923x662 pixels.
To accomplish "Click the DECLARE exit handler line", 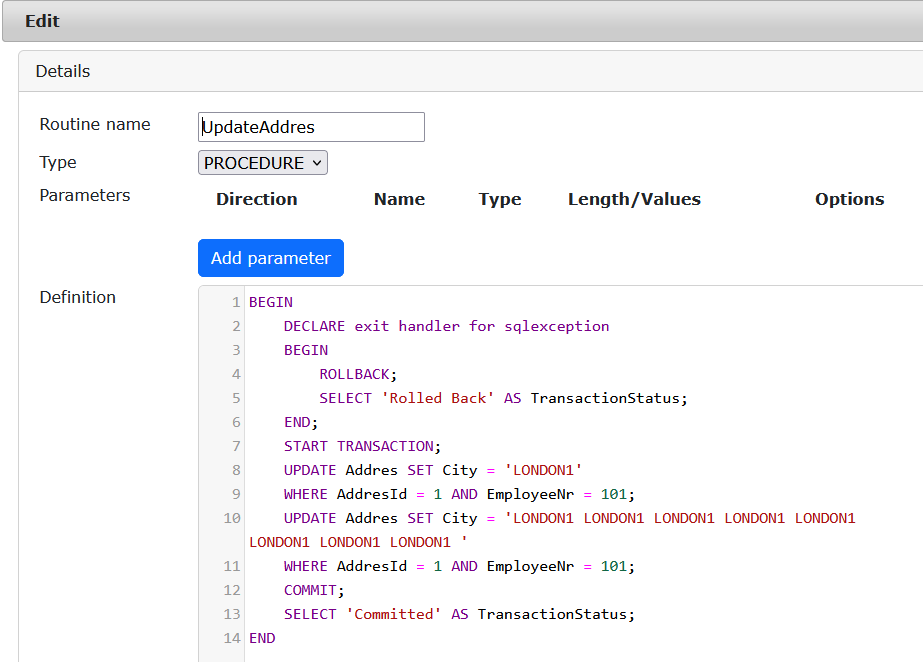I will [x=446, y=326].
